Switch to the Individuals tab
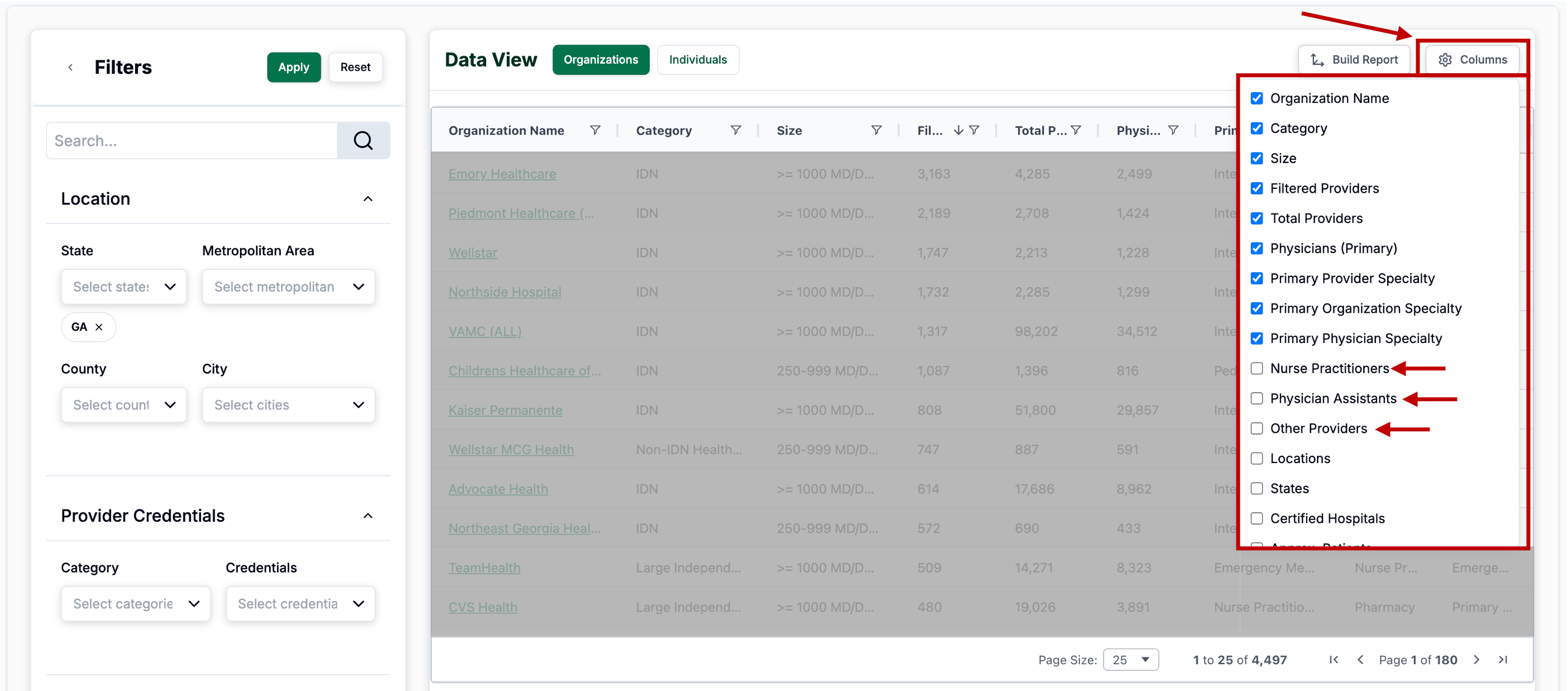The width and height of the screenshot is (1568, 691). click(x=698, y=60)
